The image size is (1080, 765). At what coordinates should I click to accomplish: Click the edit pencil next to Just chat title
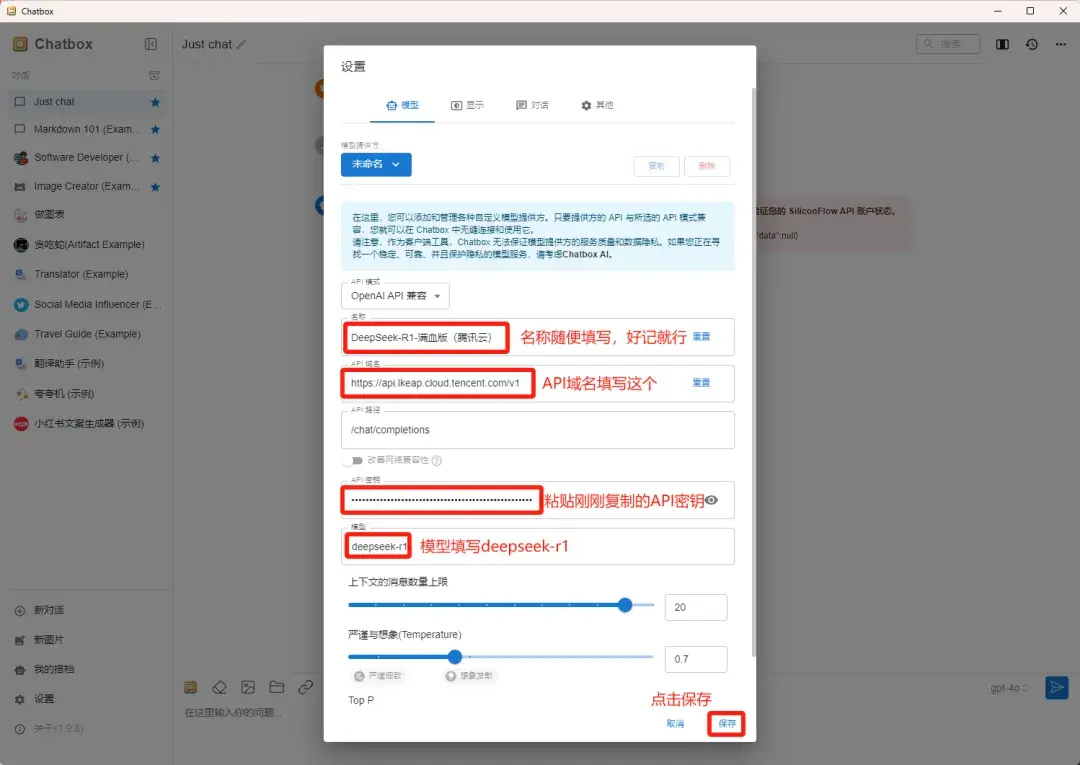coord(241,45)
